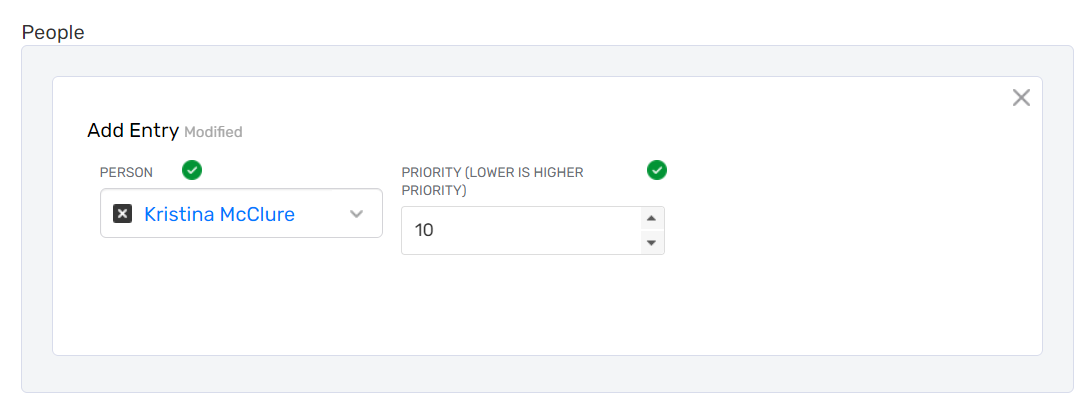1086x408 pixels.
Task: Click the People section title
Action: click(53, 32)
